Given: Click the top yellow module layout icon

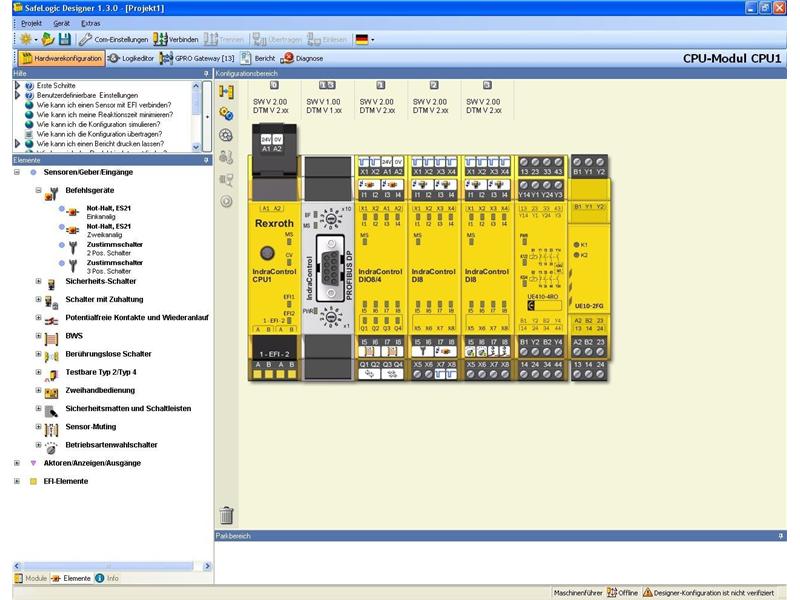Looking at the screenshot, I should (x=226, y=92).
